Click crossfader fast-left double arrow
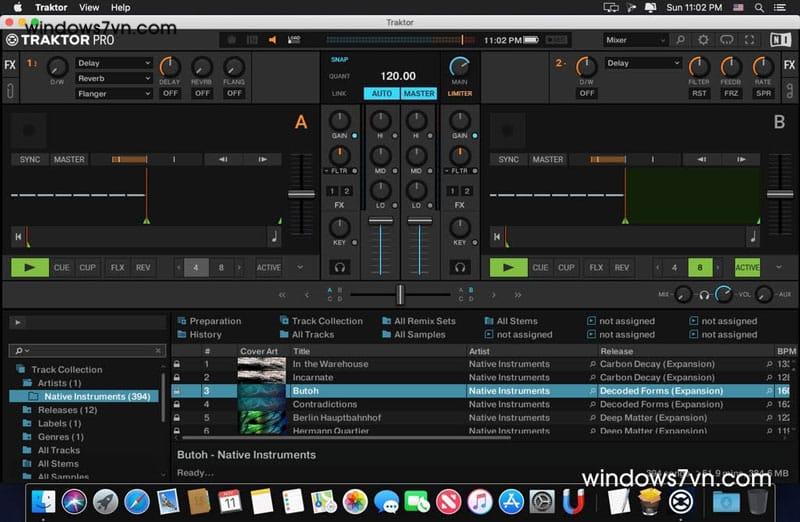This screenshot has width=800, height=522. point(282,295)
